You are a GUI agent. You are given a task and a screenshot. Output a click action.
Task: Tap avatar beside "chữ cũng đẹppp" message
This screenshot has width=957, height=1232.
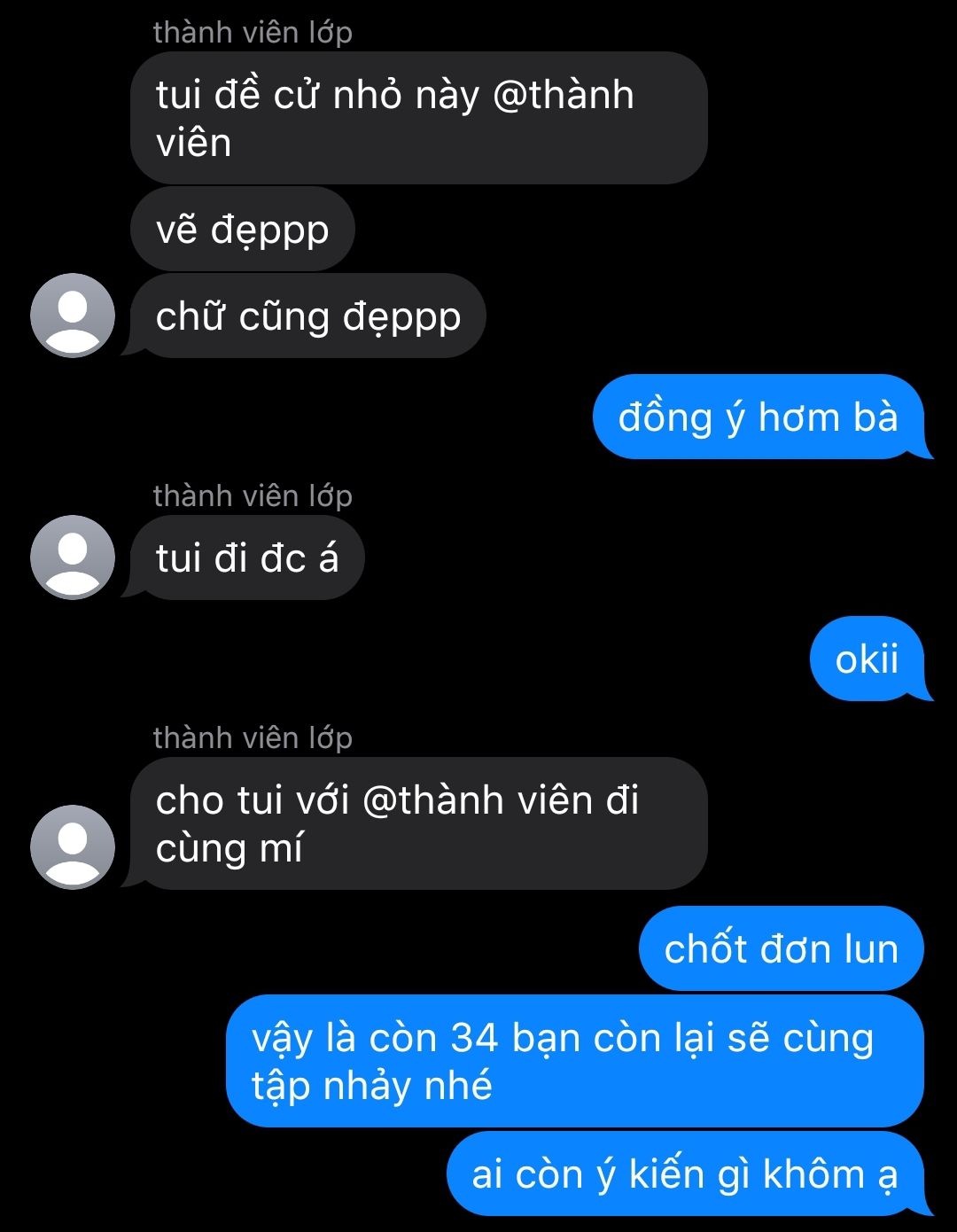tap(73, 316)
